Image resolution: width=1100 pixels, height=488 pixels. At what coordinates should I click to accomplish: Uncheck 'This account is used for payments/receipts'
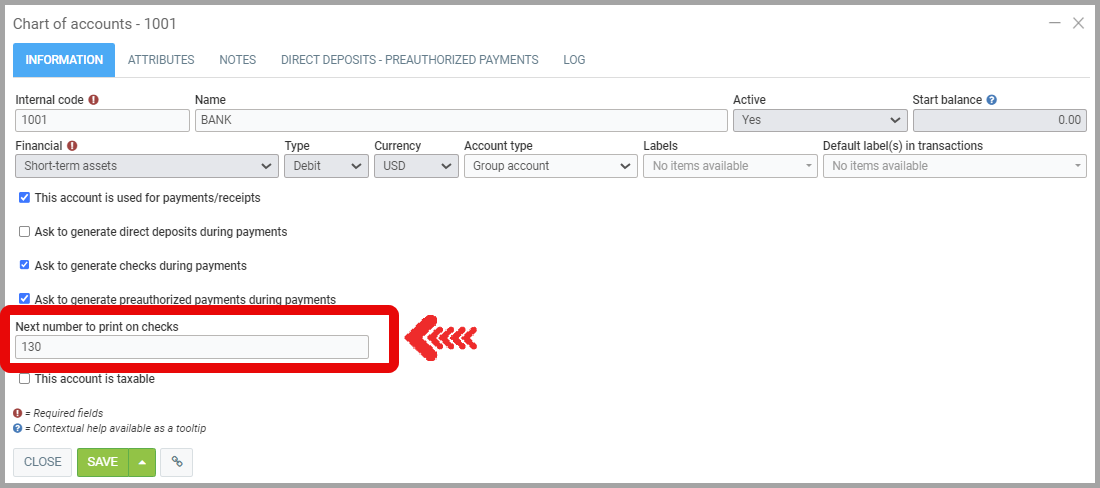point(25,198)
